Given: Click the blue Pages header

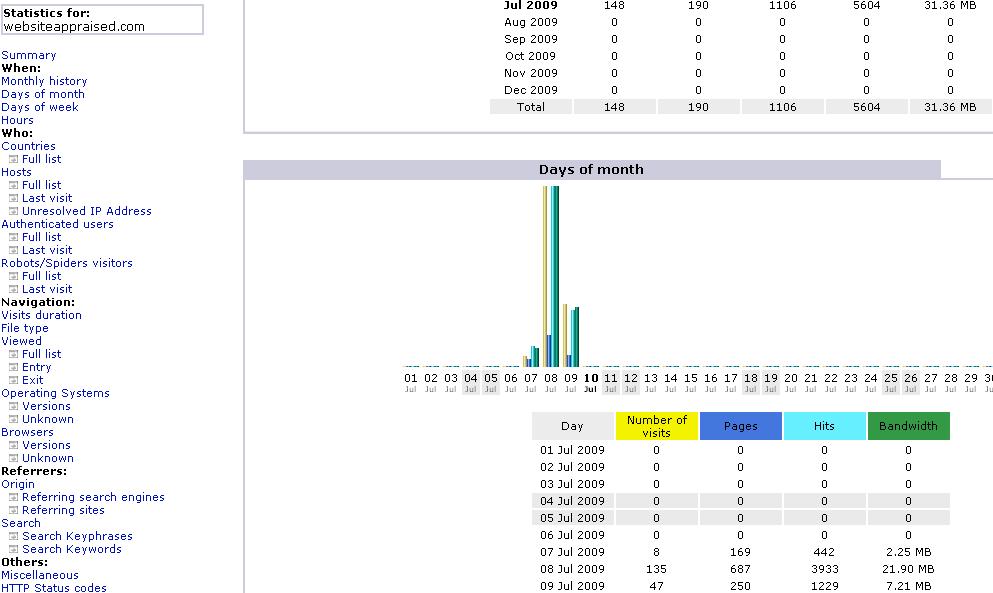Looking at the screenshot, I should pyautogui.click(x=740, y=426).
